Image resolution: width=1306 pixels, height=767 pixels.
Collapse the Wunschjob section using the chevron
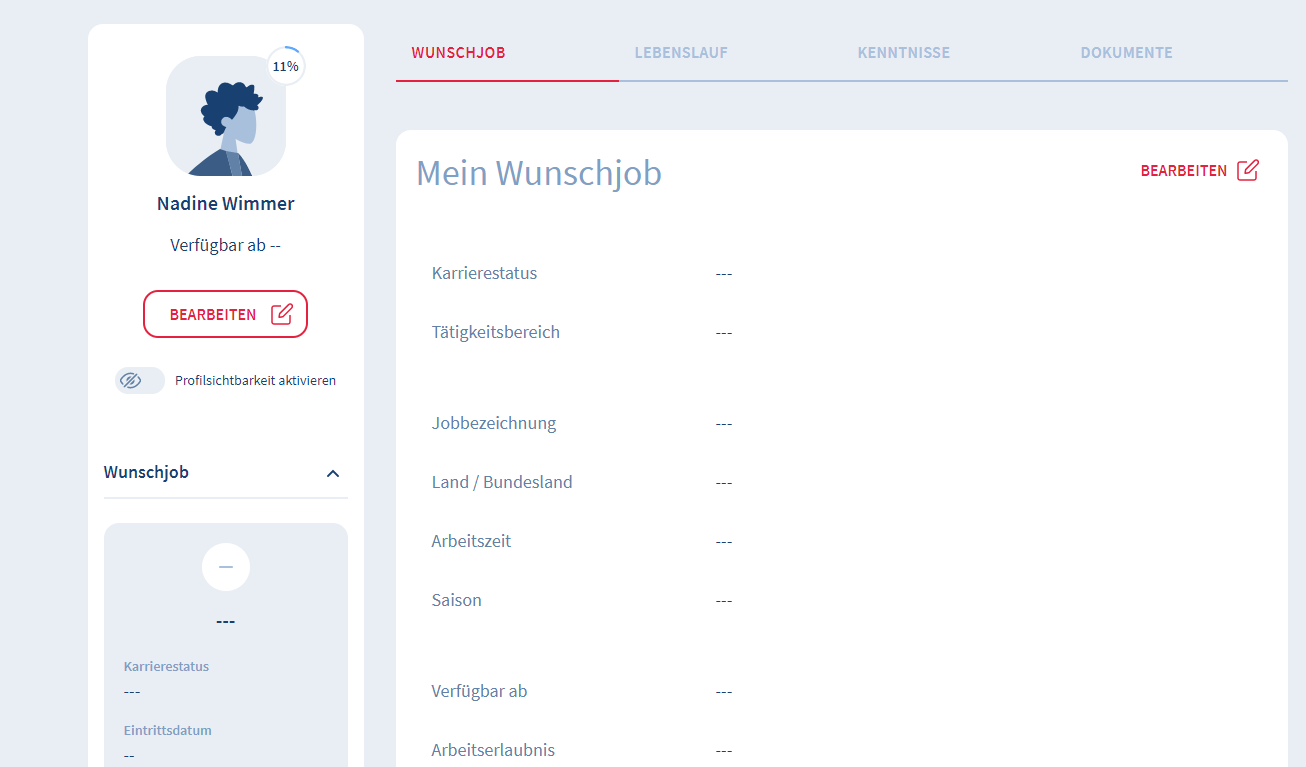(x=333, y=473)
